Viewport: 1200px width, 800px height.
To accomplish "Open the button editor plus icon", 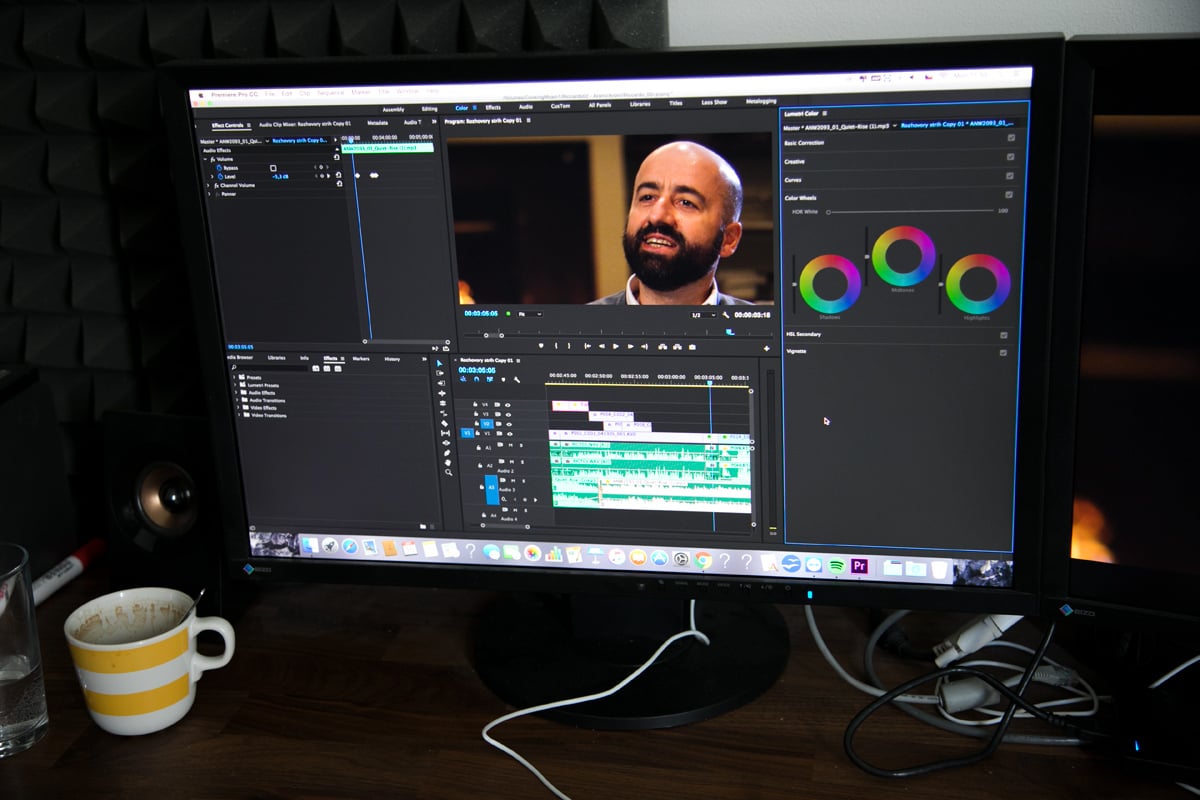I will (766, 348).
